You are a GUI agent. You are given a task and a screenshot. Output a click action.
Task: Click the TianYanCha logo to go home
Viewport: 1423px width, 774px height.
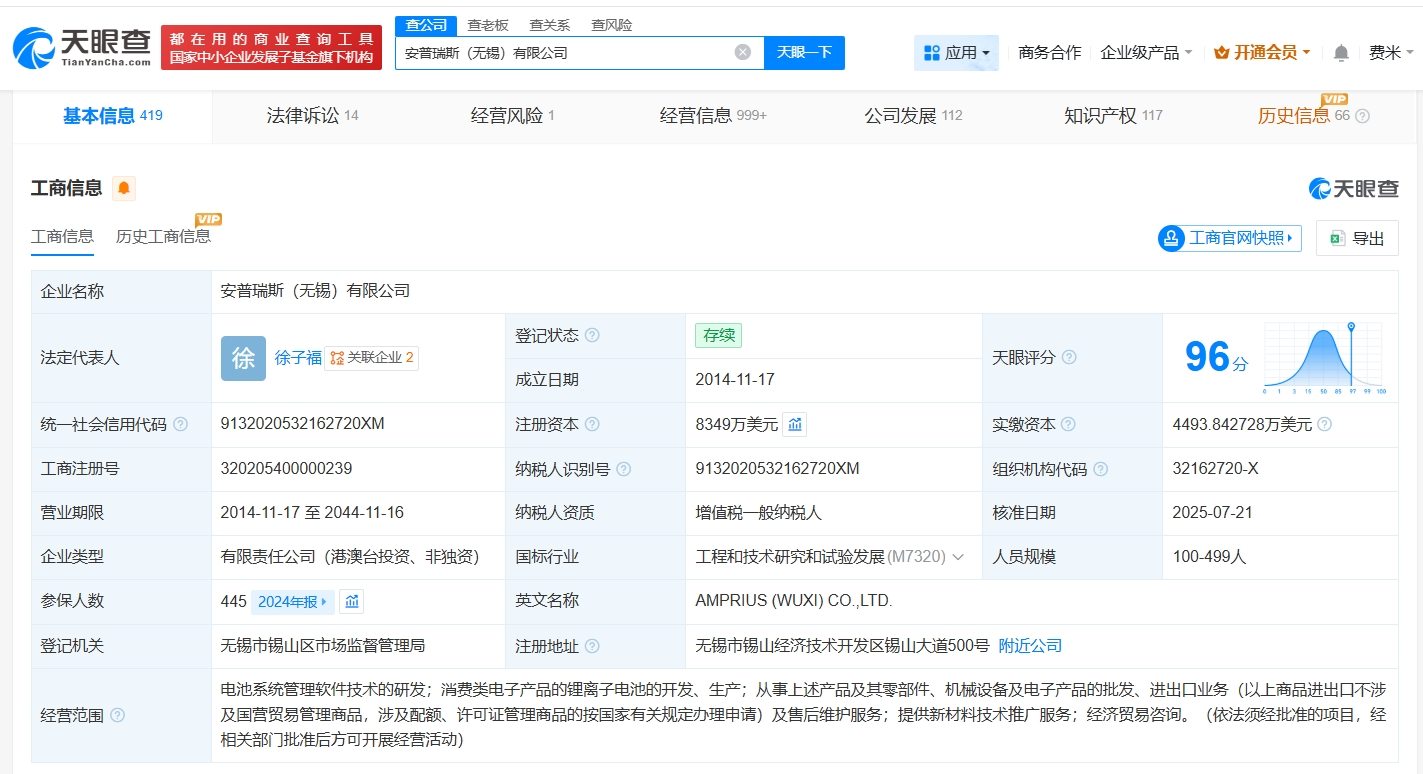tap(82, 45)
